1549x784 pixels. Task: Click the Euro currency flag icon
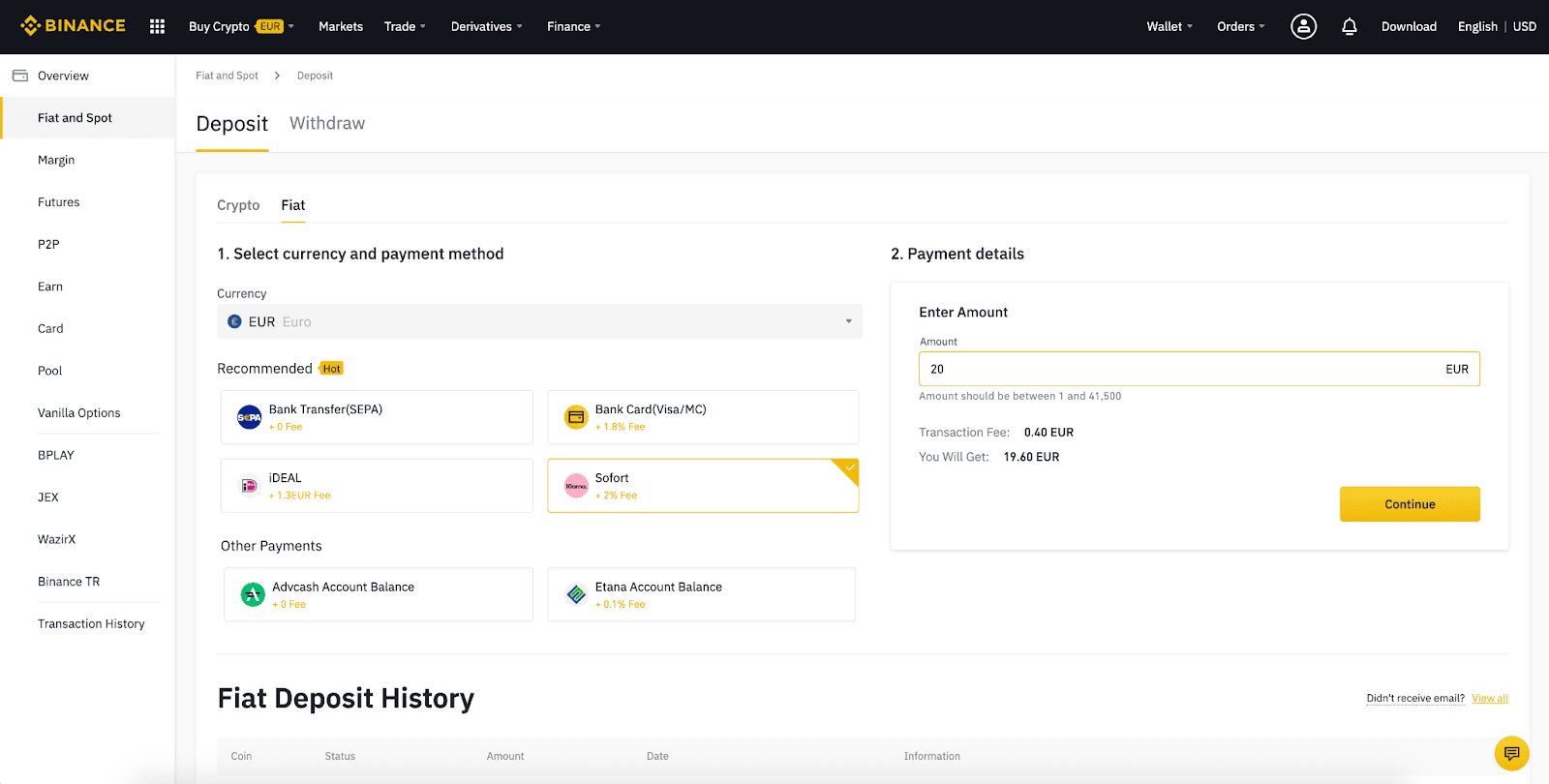point(234,321)
